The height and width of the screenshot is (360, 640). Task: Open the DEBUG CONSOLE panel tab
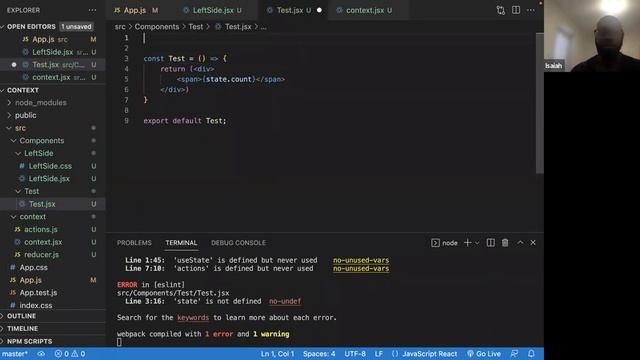[x=238, y=243]
